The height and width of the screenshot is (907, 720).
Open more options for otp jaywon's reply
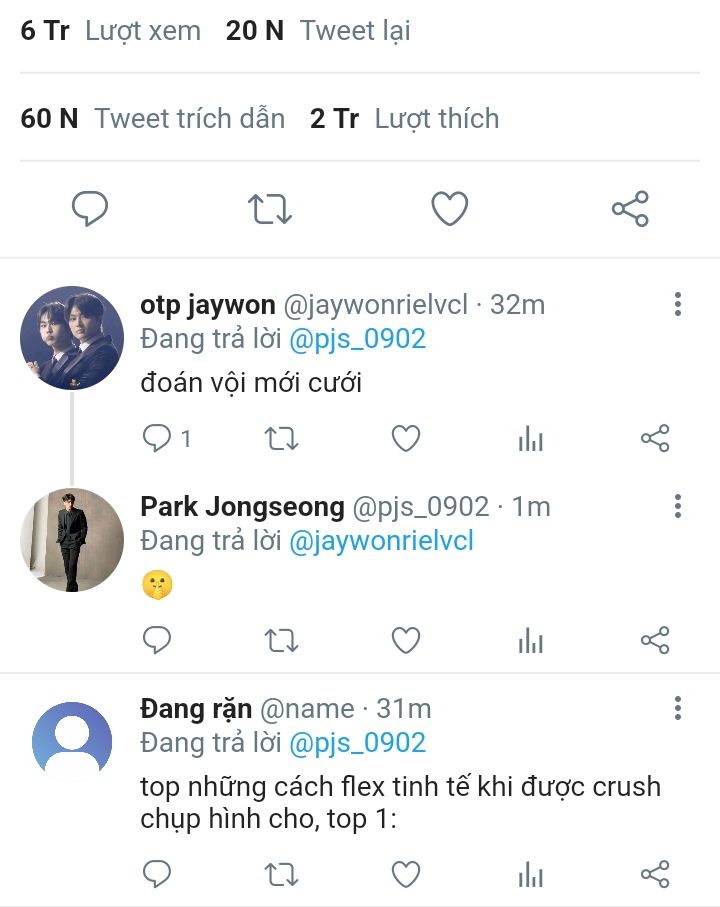coord(678,304)
